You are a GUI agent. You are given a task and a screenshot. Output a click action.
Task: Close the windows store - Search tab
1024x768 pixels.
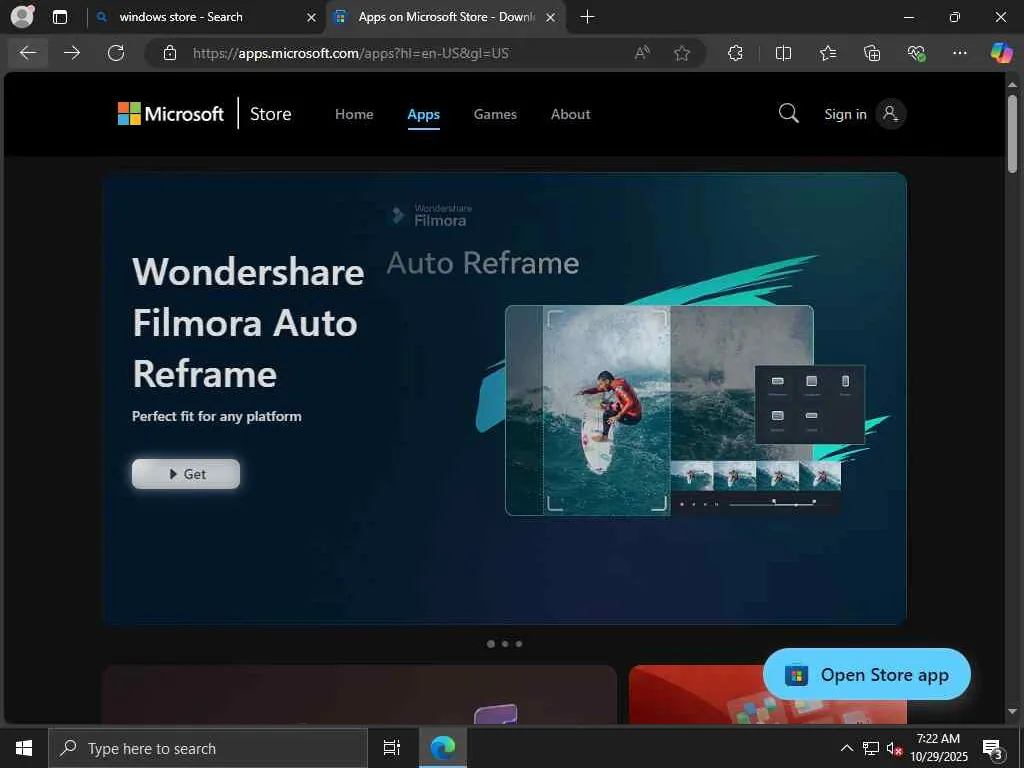tap(311, 18)
